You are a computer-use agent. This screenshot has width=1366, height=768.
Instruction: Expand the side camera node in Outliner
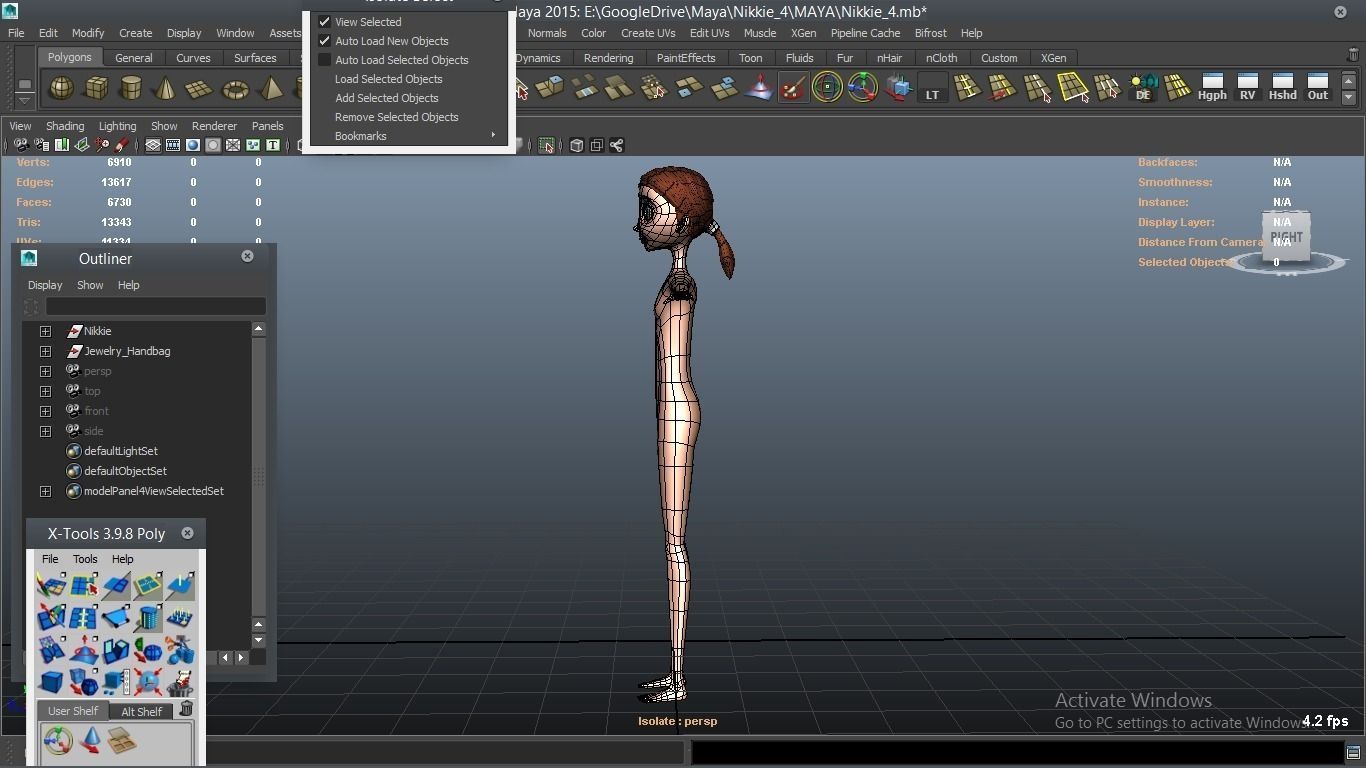click(x=45, y=431)
